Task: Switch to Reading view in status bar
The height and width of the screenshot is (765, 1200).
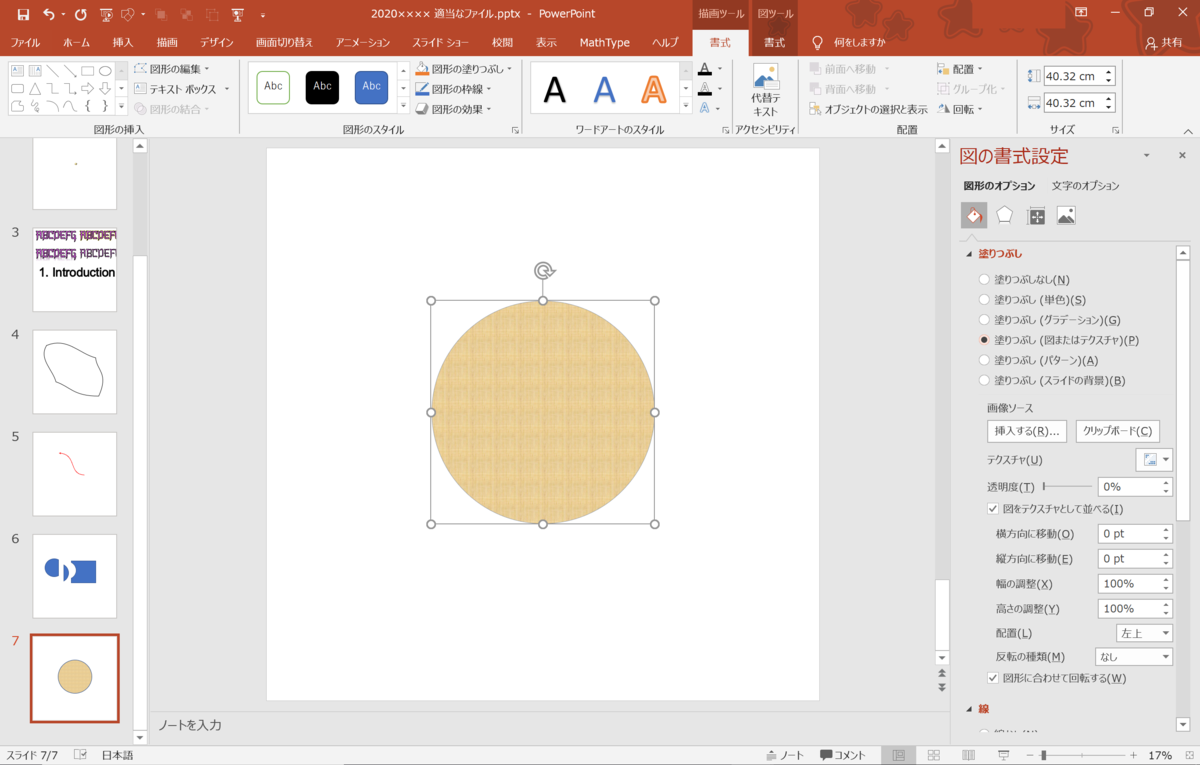Action: [968, 755]
